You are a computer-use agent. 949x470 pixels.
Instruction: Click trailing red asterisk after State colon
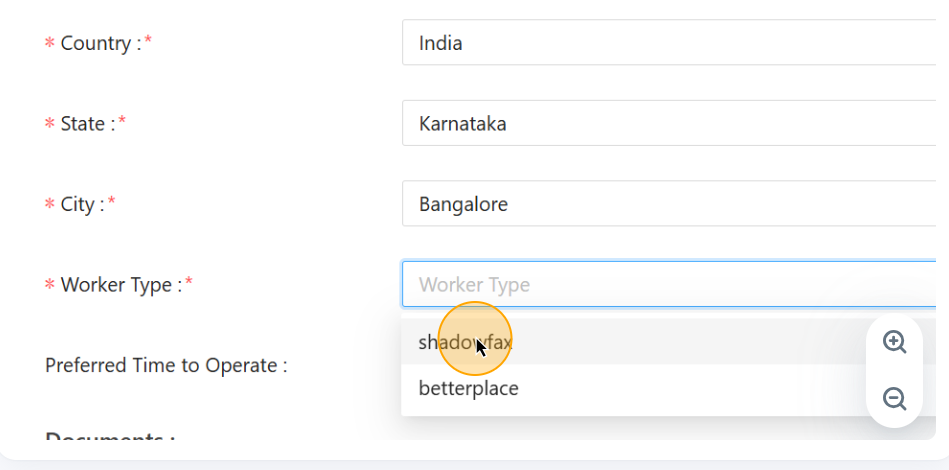point(122,122)
